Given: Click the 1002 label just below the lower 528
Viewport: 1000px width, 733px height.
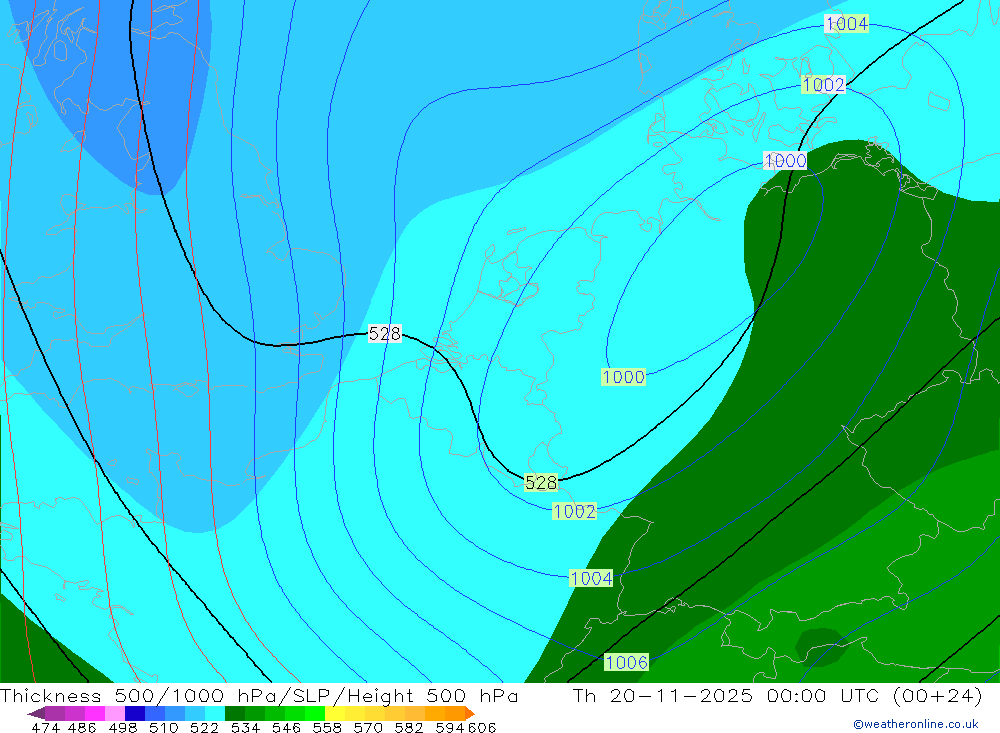Looking at the screenshot, I should 575,511.
